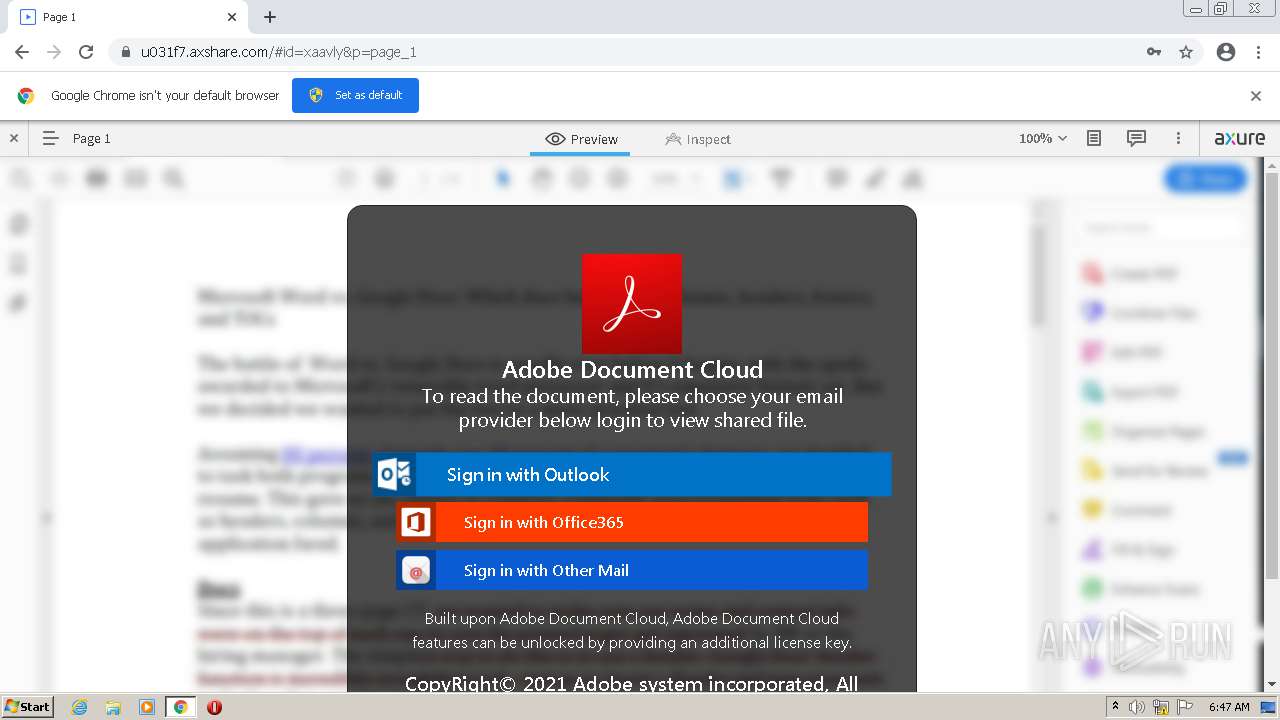Open the Axure more options menu
1280x720 pixels.
point(1178,139)
